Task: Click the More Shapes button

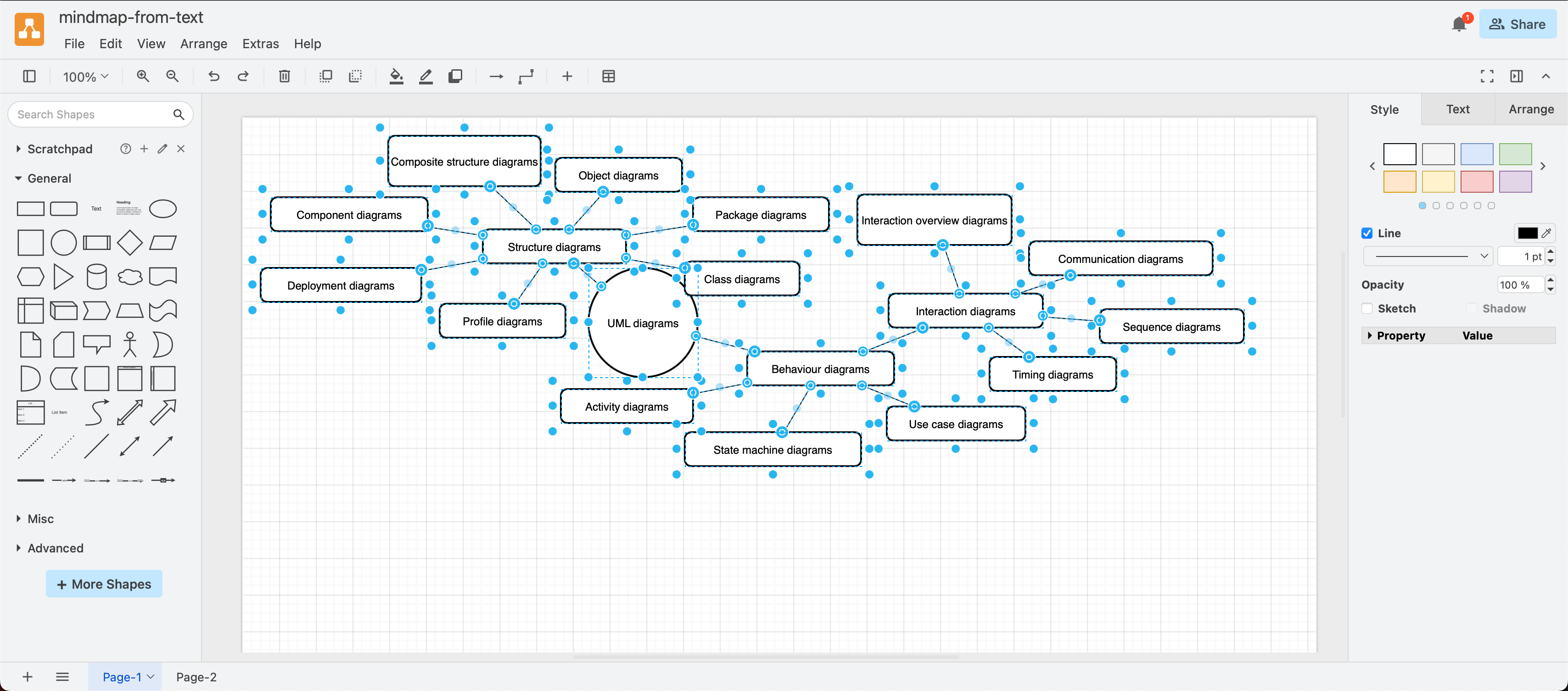Action: 103,583
